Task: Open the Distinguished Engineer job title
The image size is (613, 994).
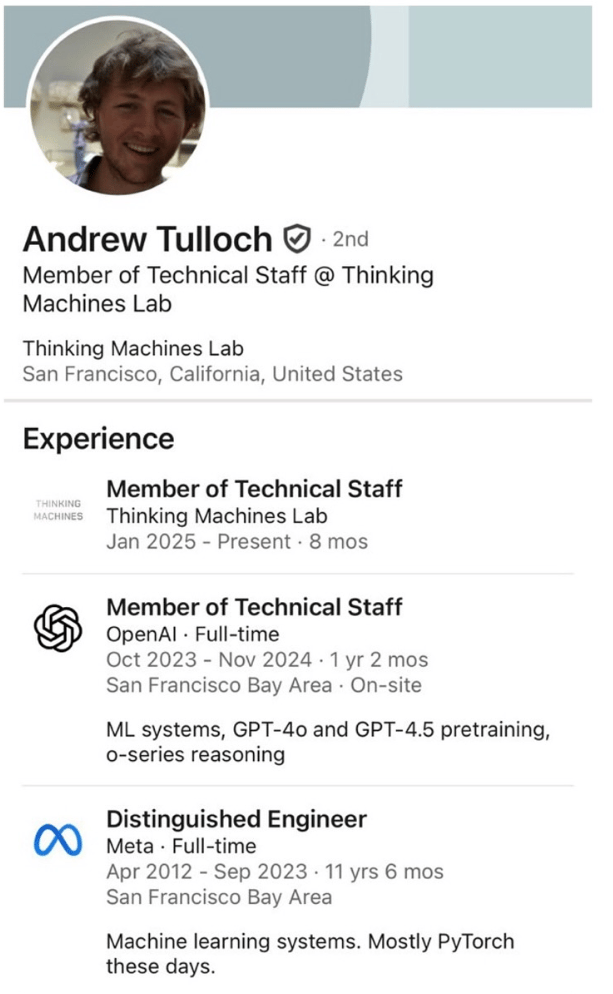Action: coord(236,819)
